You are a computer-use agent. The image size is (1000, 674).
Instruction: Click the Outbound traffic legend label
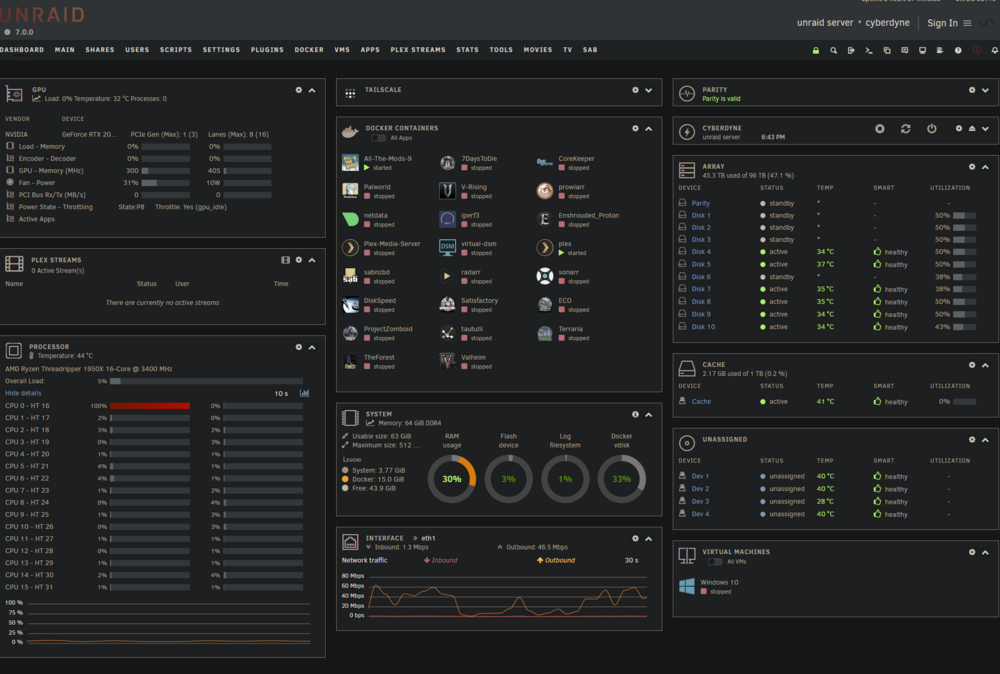point(555,560)
